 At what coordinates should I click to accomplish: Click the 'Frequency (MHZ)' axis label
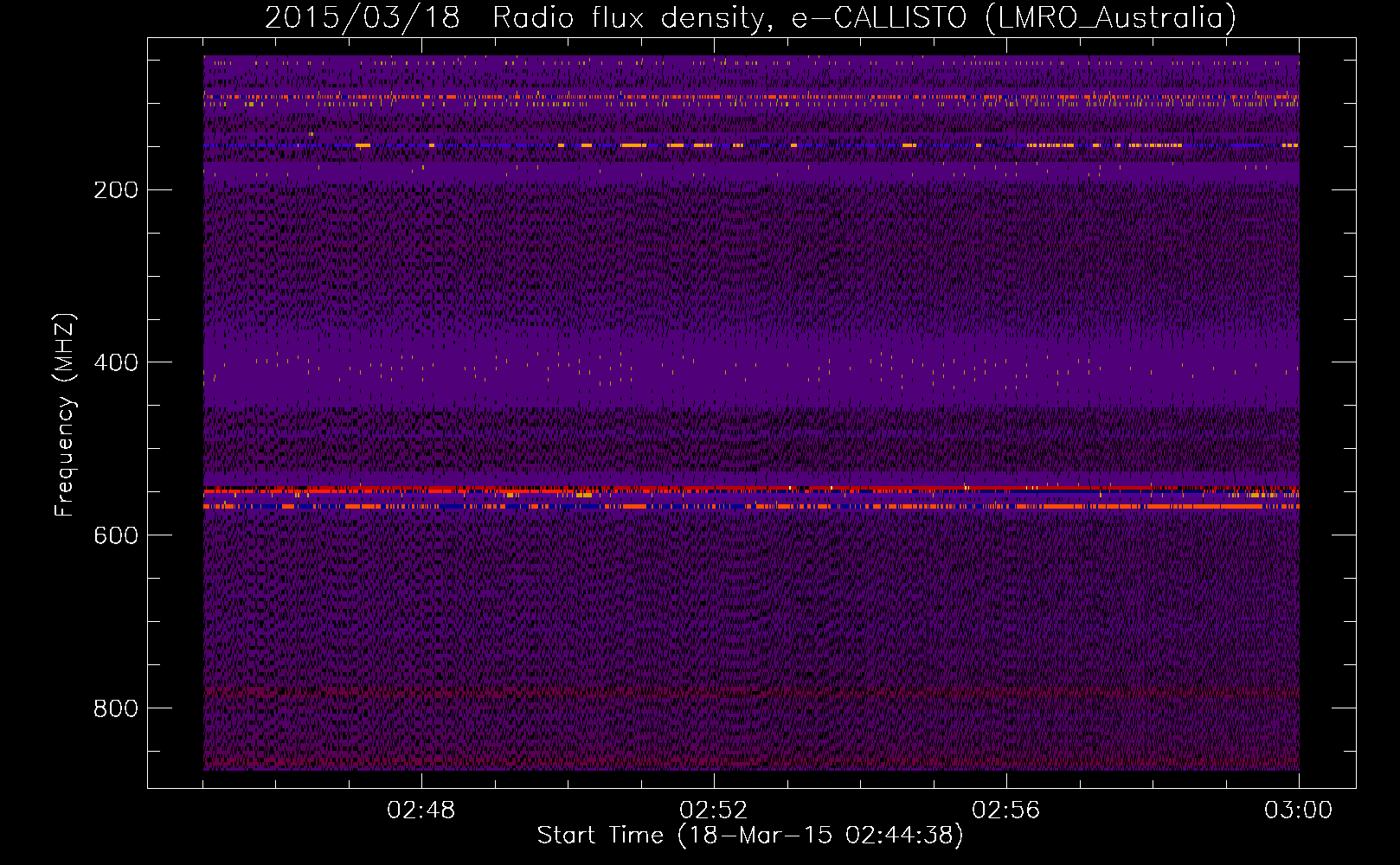[66, 415]
